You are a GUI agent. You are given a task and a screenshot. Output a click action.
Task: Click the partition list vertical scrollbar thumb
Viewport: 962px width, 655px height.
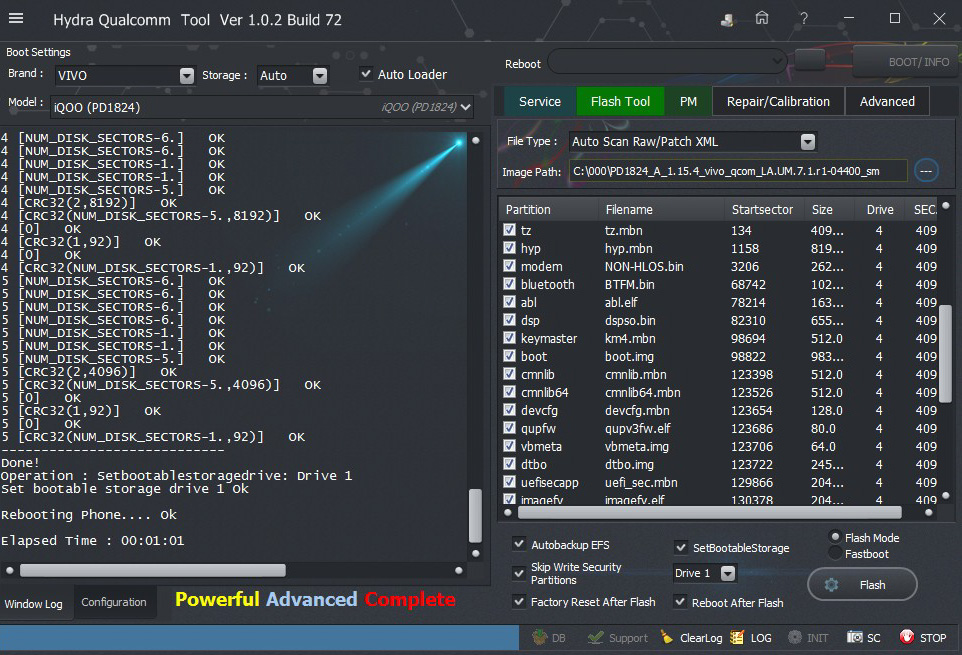click(945, 353)
